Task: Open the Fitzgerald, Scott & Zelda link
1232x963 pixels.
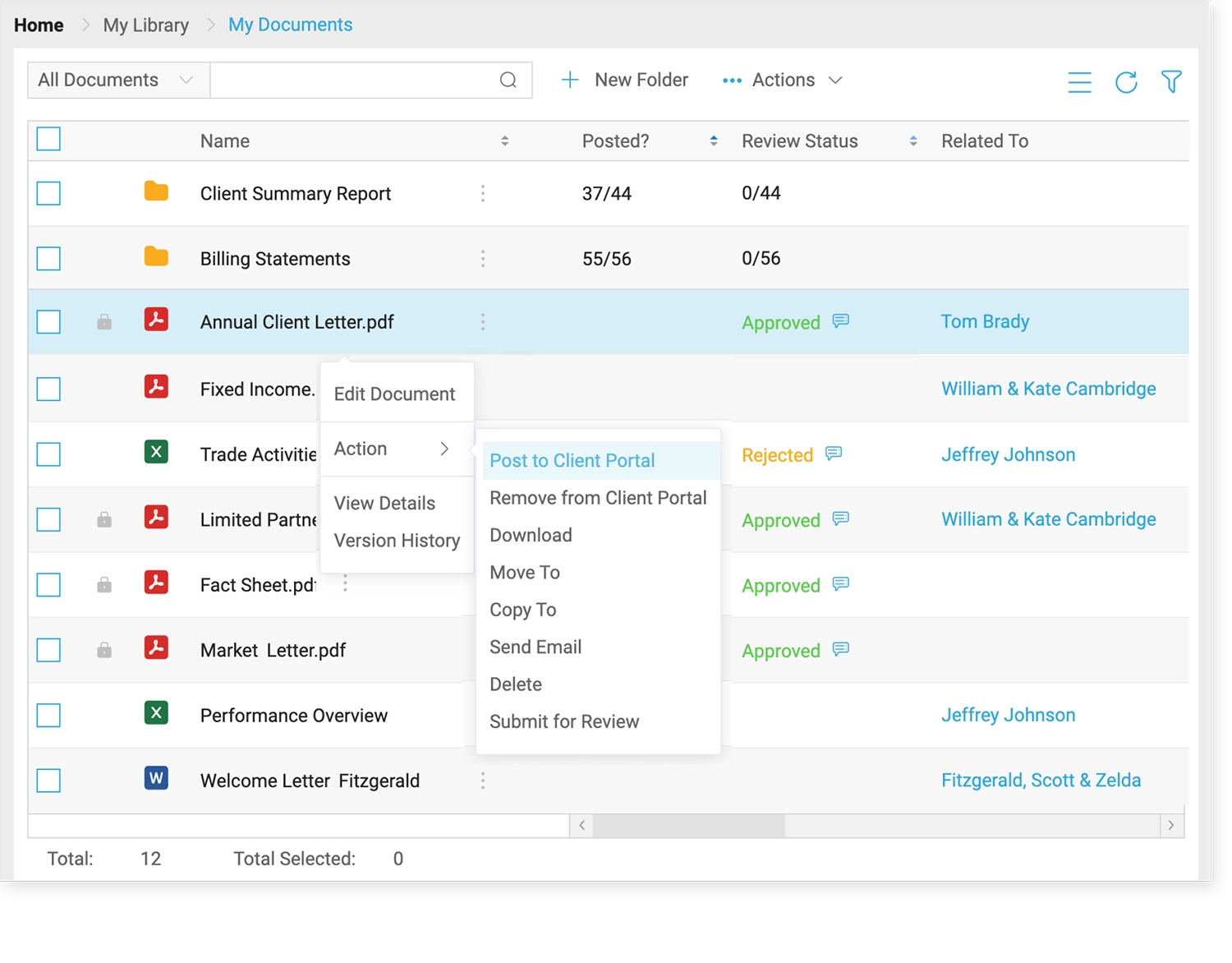Action: pos(1041,780)
